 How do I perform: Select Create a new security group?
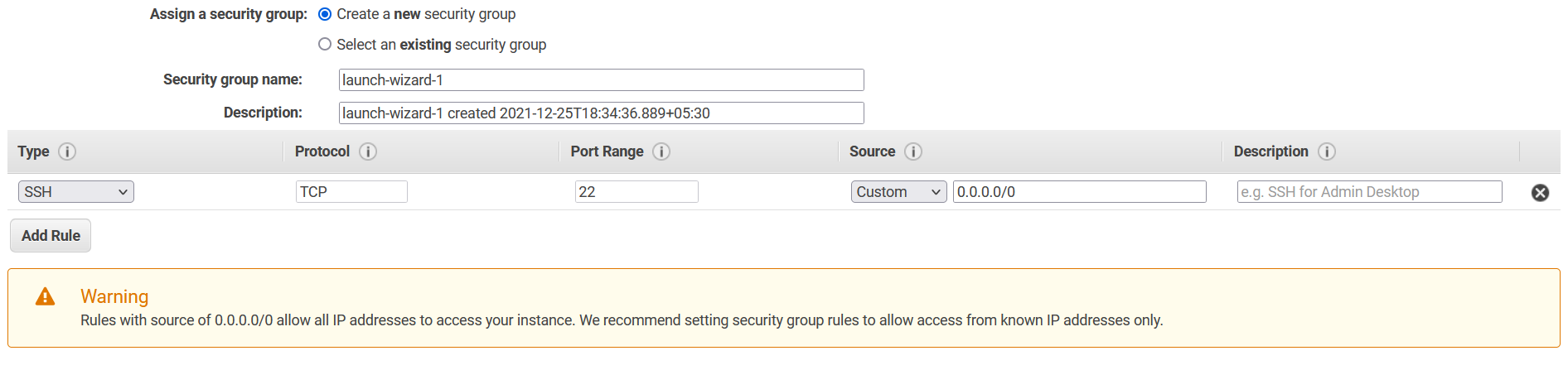point(325,14)
